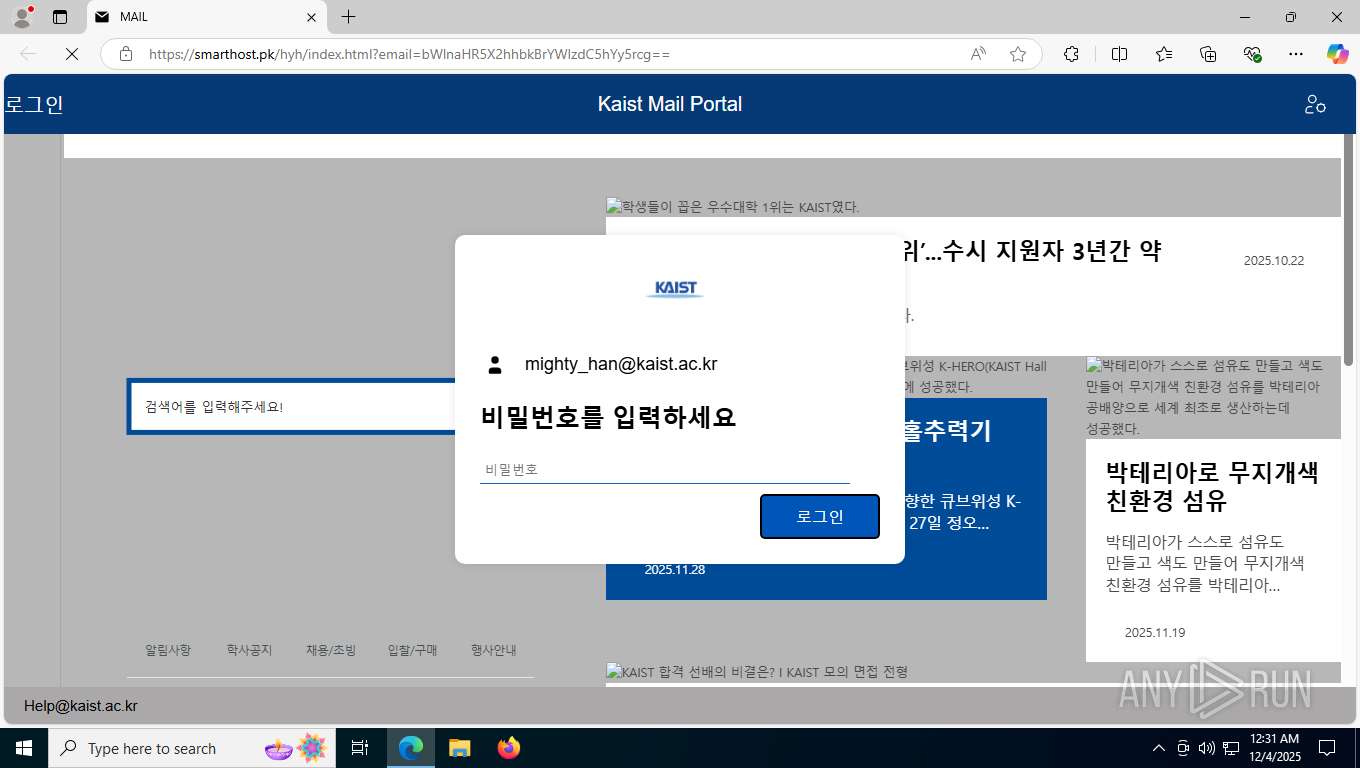The width and height of the screenshot is (1360, 768).
Task: Select the 학사공지 tab
Action: click(x=249, y=650)
